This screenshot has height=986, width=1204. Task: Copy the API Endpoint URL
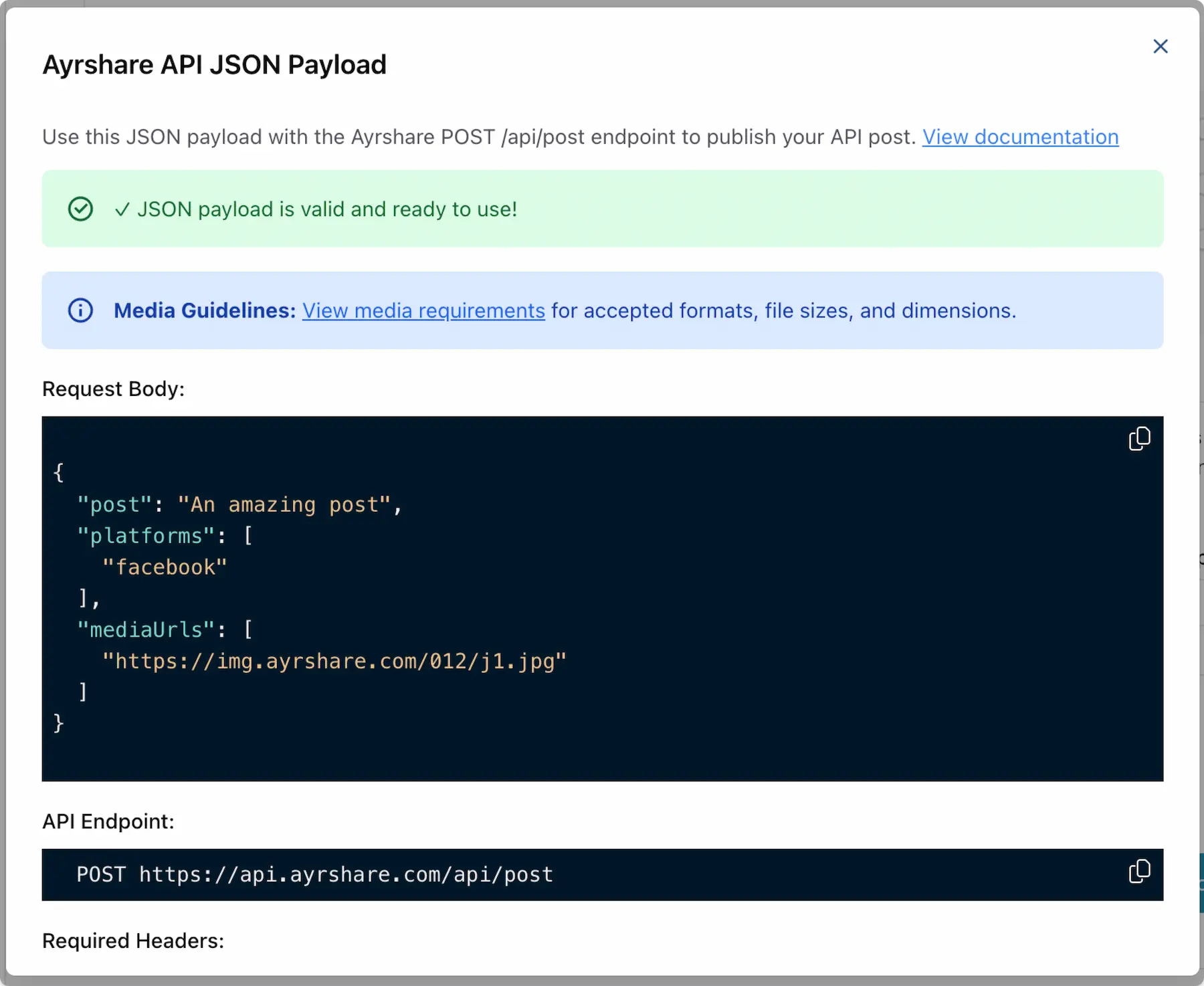click(1139, 871)
